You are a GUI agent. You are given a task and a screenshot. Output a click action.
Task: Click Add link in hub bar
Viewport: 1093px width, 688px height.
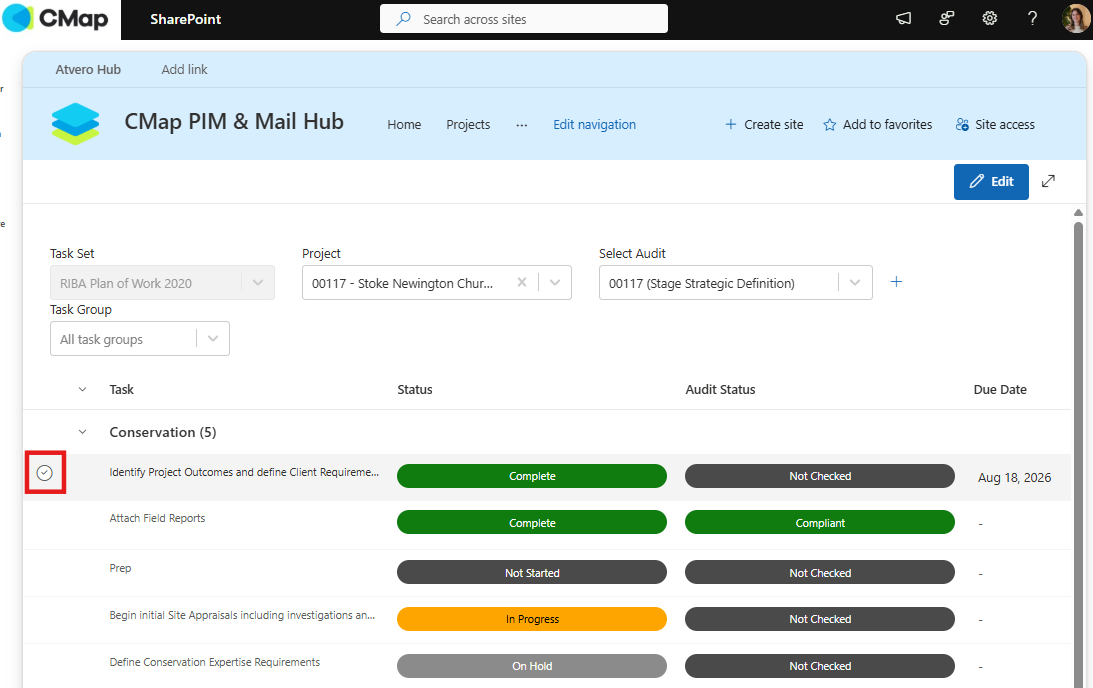[185, 69]
